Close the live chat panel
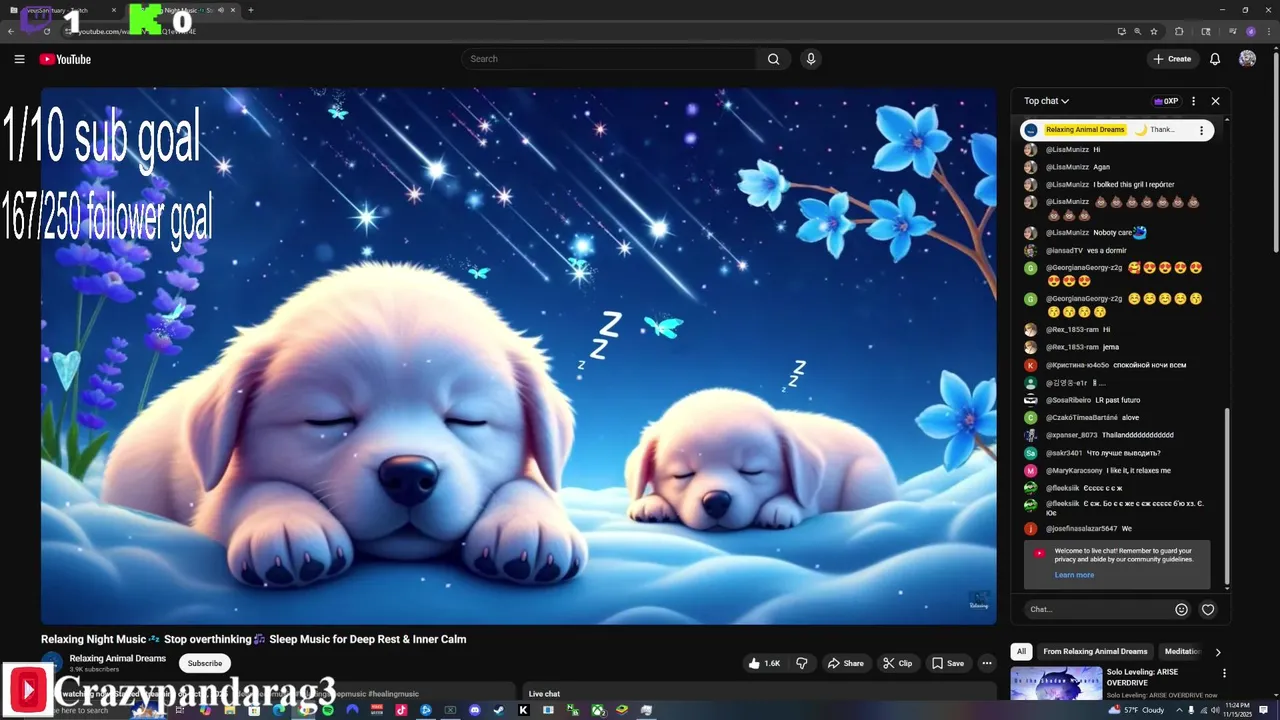The height and width of the screenshot is (720, 1280). [x=1215, y=101]
